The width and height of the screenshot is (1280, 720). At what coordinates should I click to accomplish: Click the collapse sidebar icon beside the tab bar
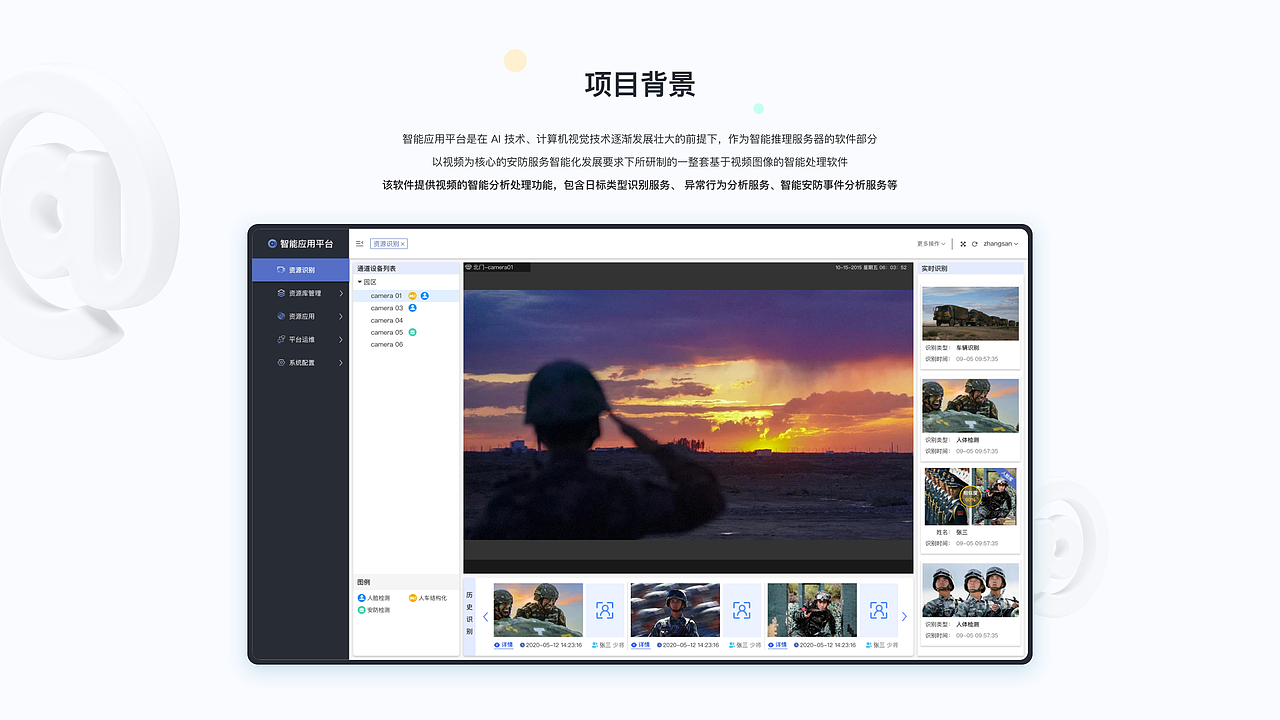[x=358, y=243]
